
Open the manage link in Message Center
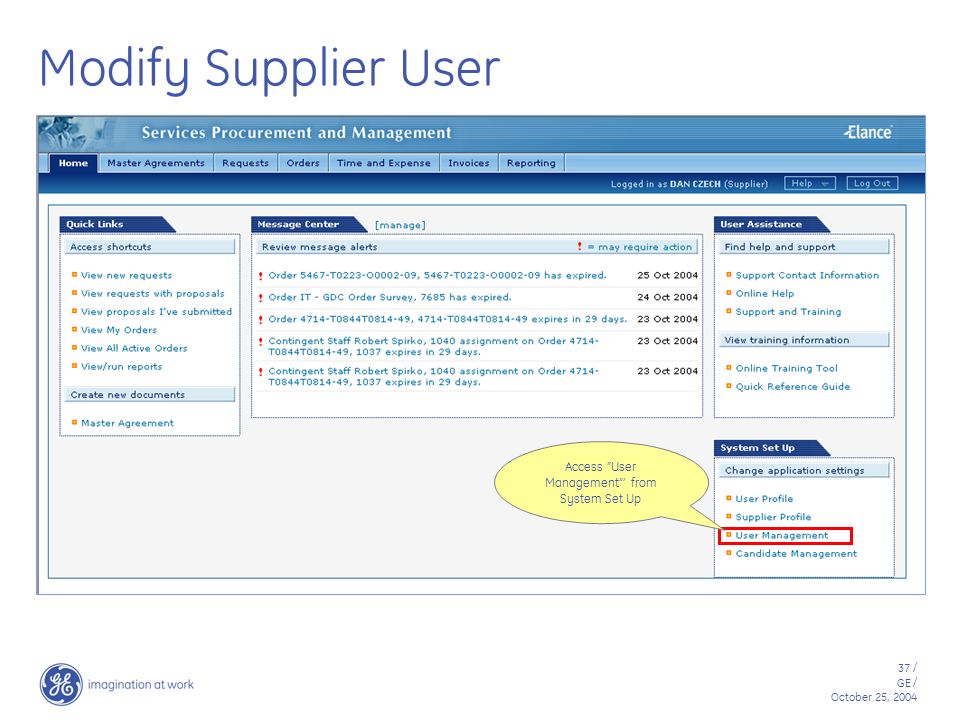(x=400, y=225)
